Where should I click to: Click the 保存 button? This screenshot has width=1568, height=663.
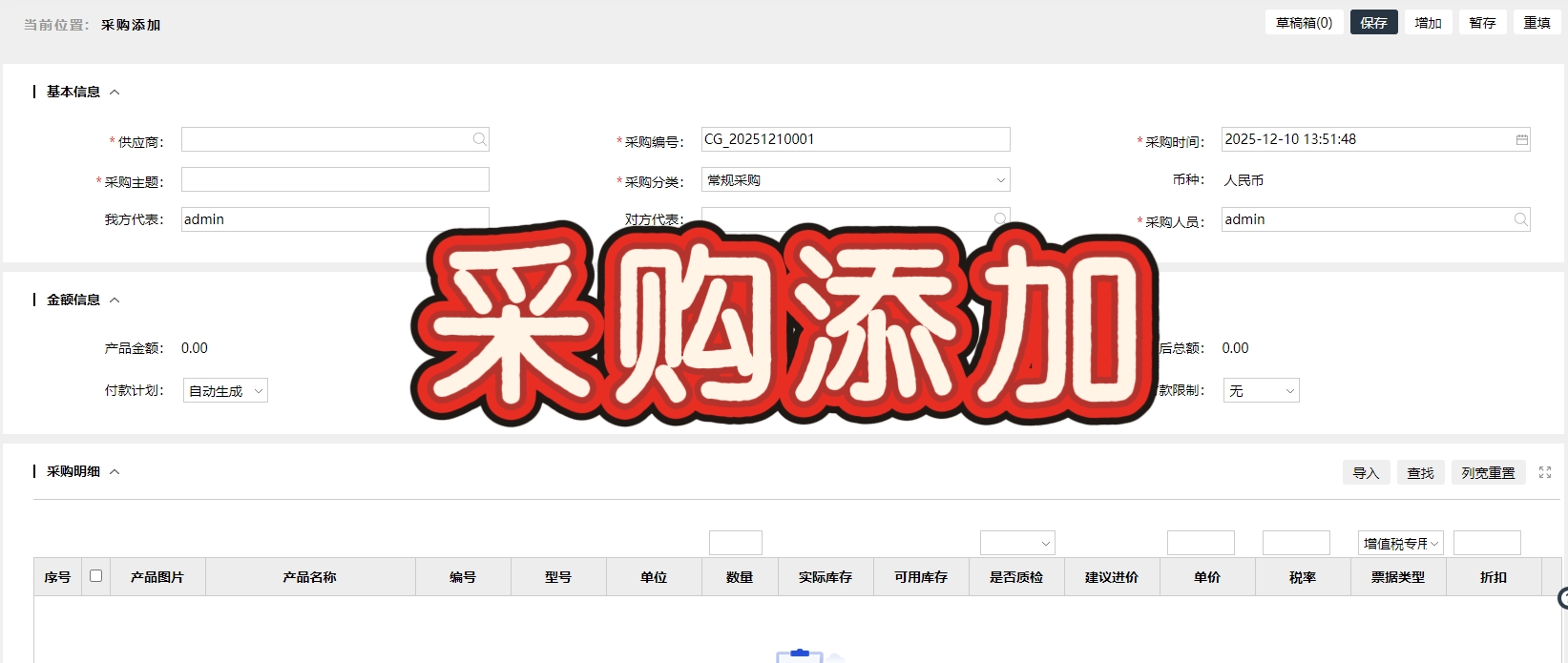(1373, 22)
